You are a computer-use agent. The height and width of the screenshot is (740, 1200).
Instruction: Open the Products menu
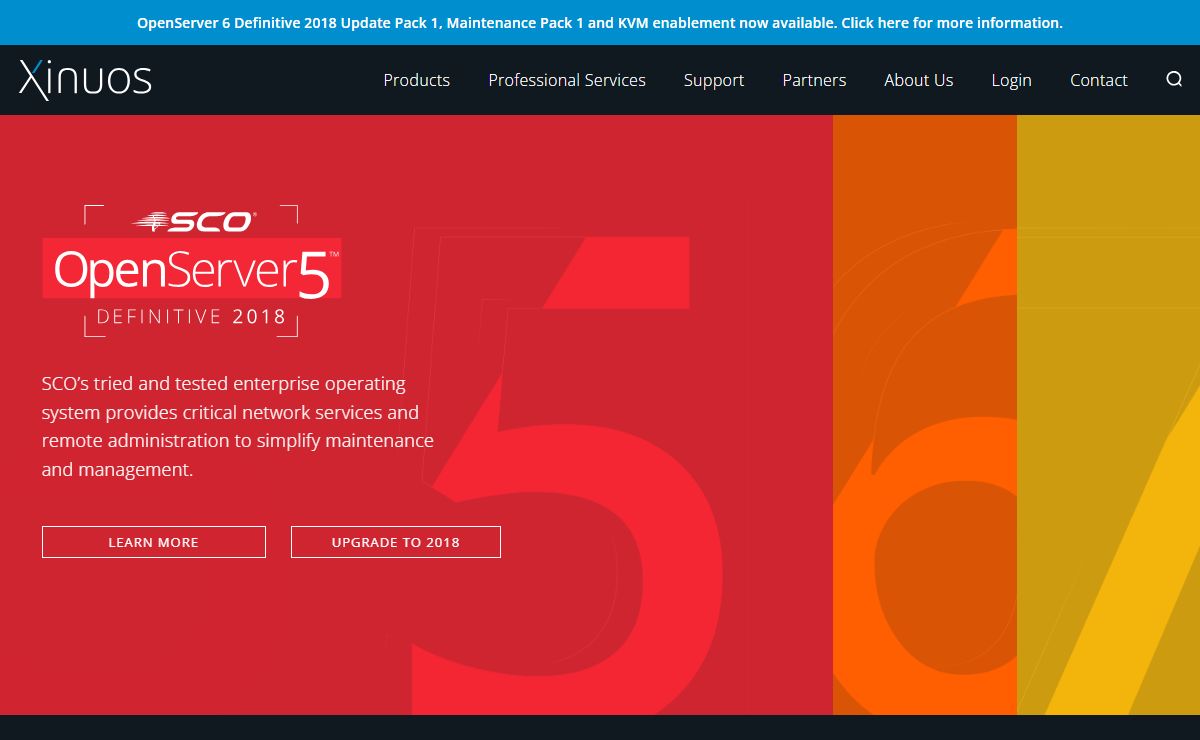click(x=416, y=80)
